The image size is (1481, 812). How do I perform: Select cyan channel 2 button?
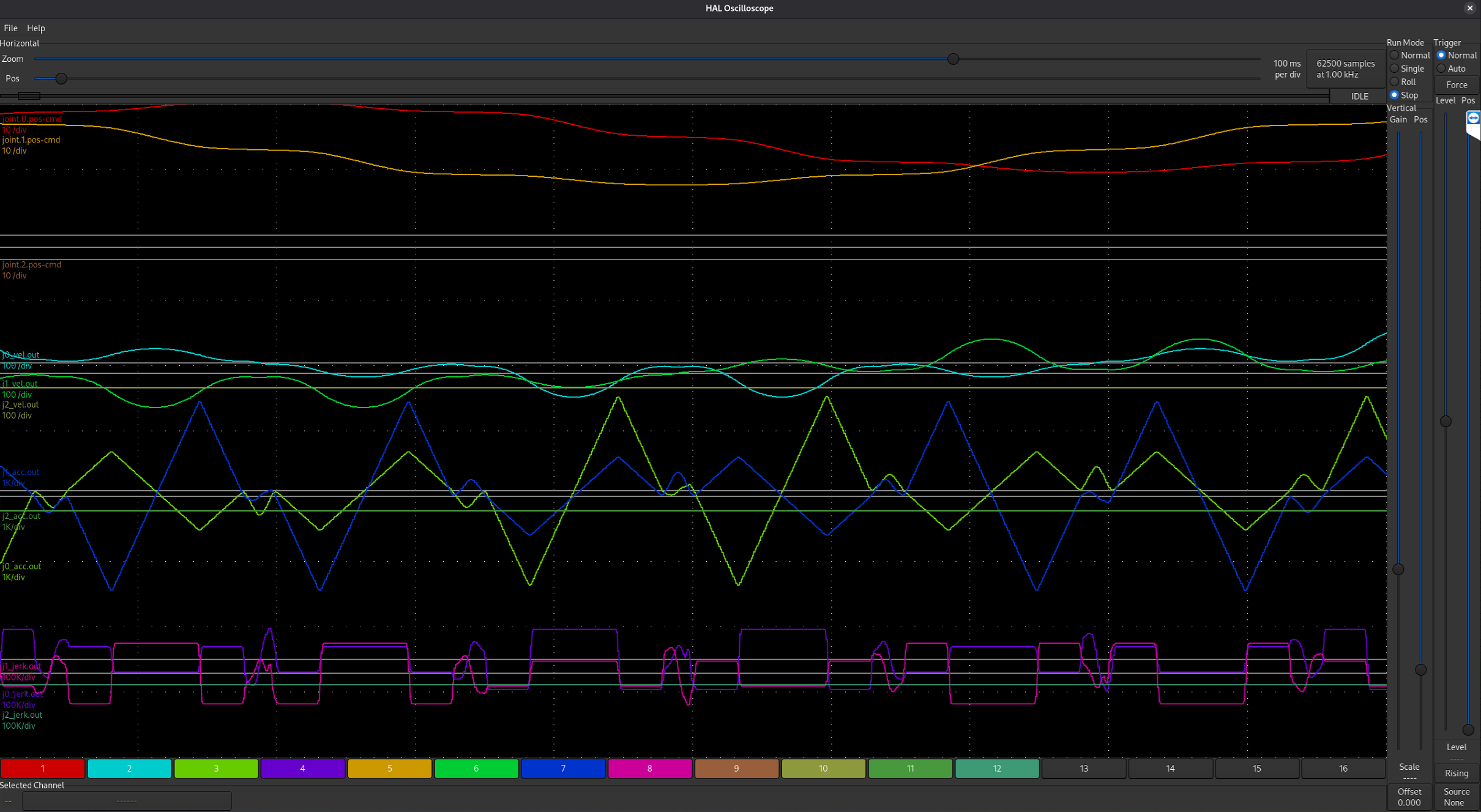pos(129,768)
